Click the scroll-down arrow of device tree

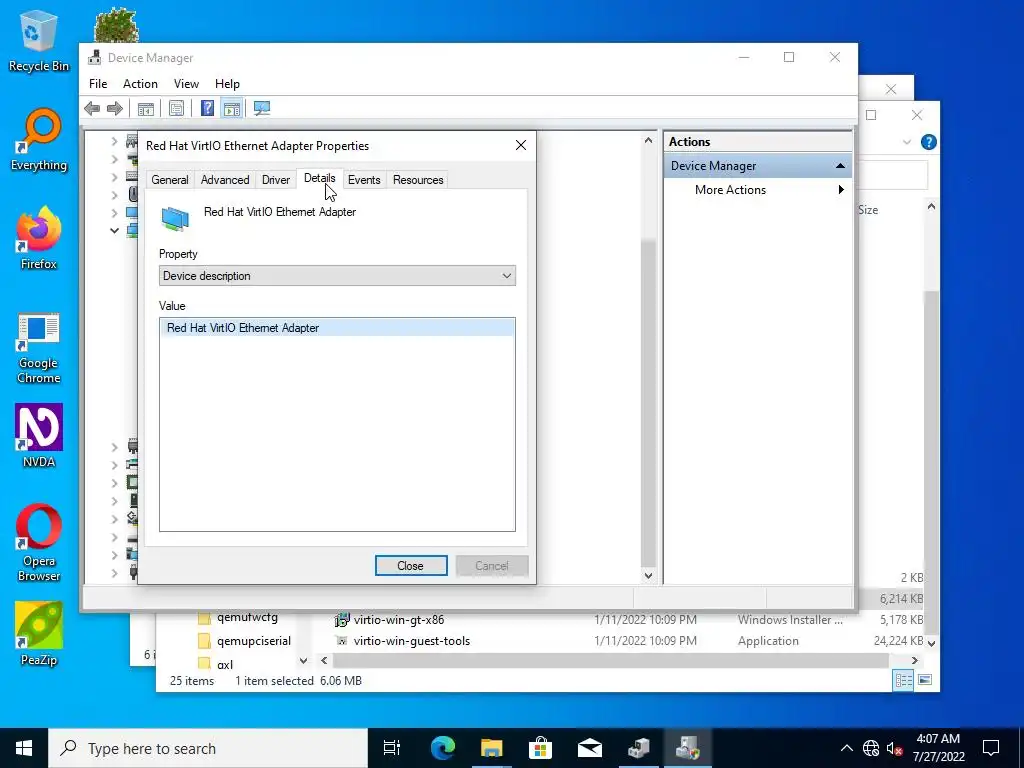648,575
